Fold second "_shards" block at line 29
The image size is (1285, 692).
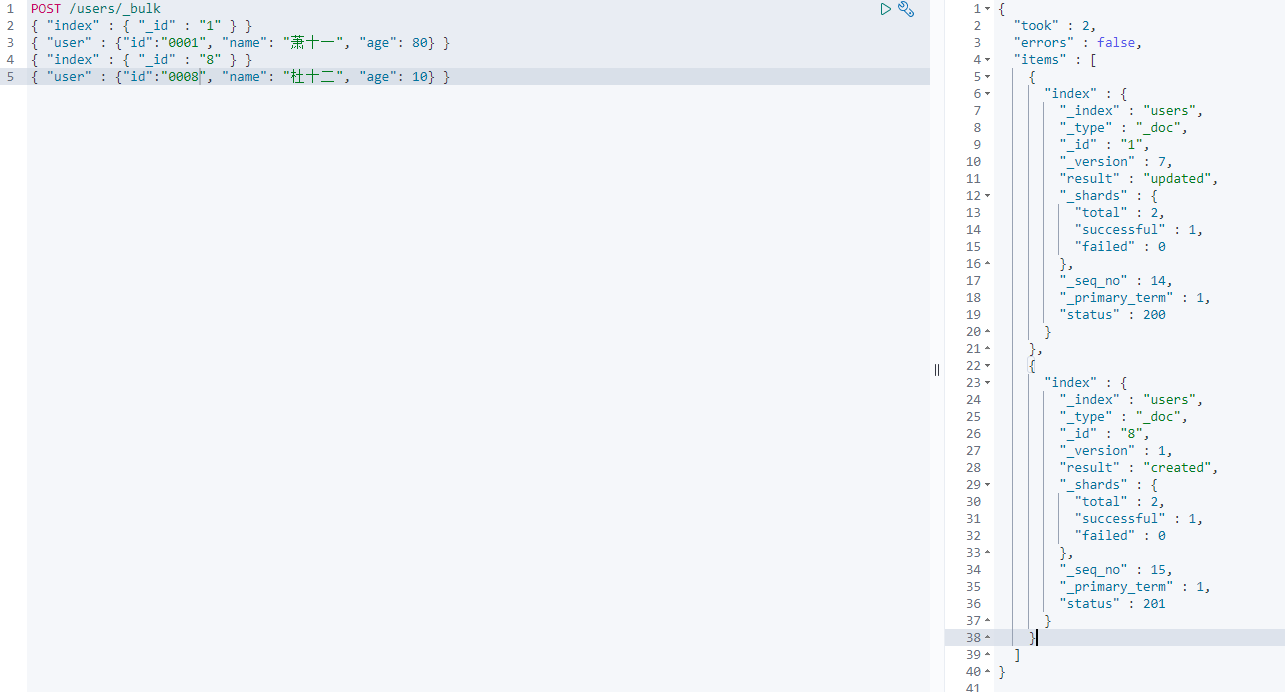(x=988, y=485)
